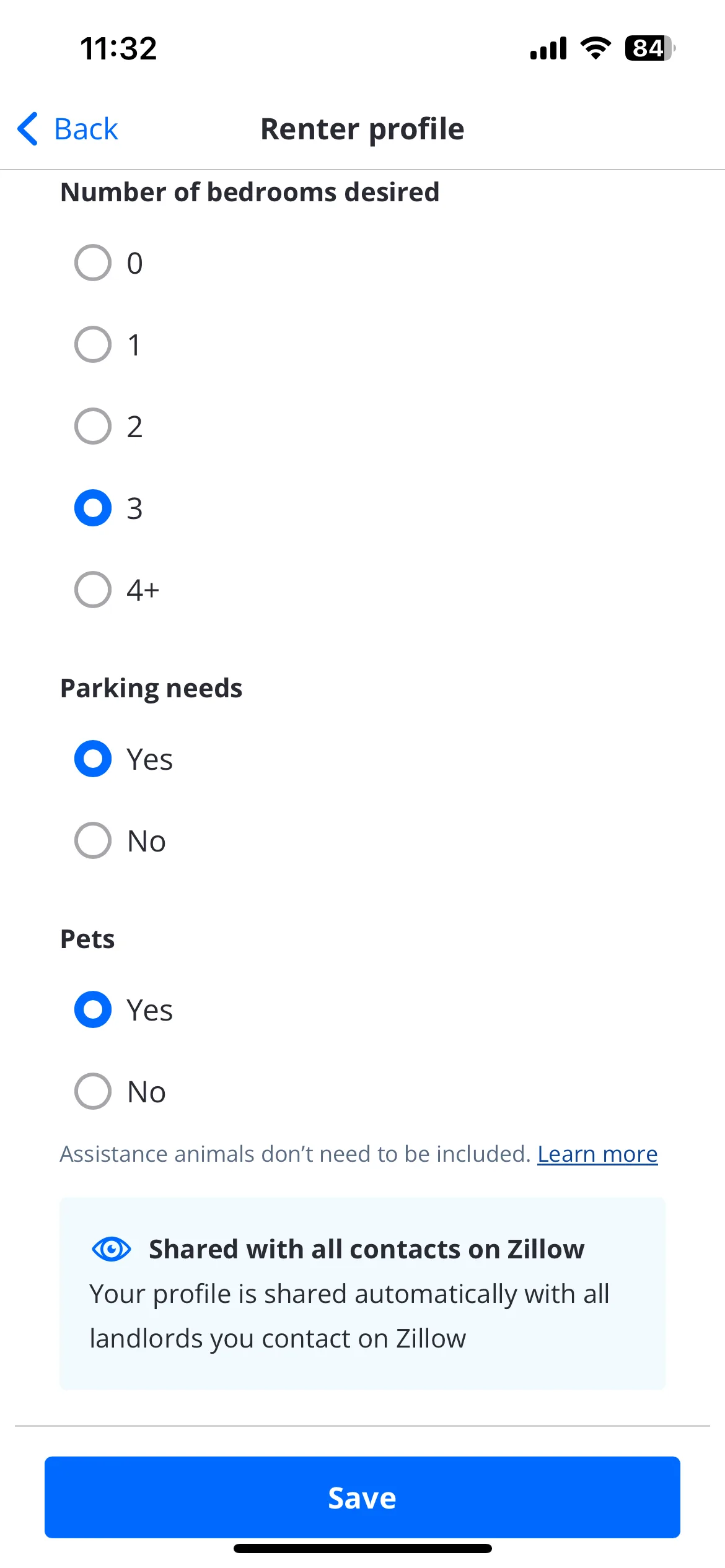
Task: Tap the cellular signal bars icon
Action: [x=548, y=48]
